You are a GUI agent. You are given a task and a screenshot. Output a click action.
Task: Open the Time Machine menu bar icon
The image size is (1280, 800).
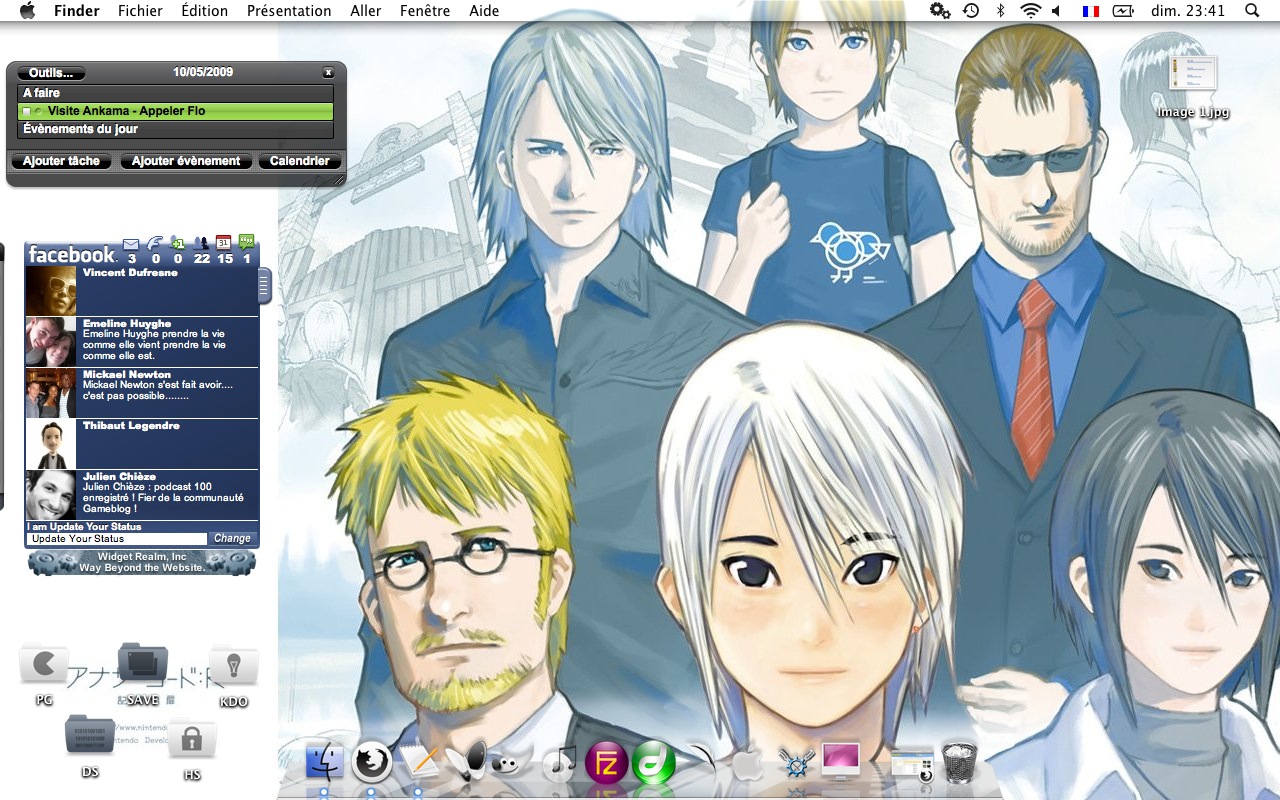click(971, 11)
